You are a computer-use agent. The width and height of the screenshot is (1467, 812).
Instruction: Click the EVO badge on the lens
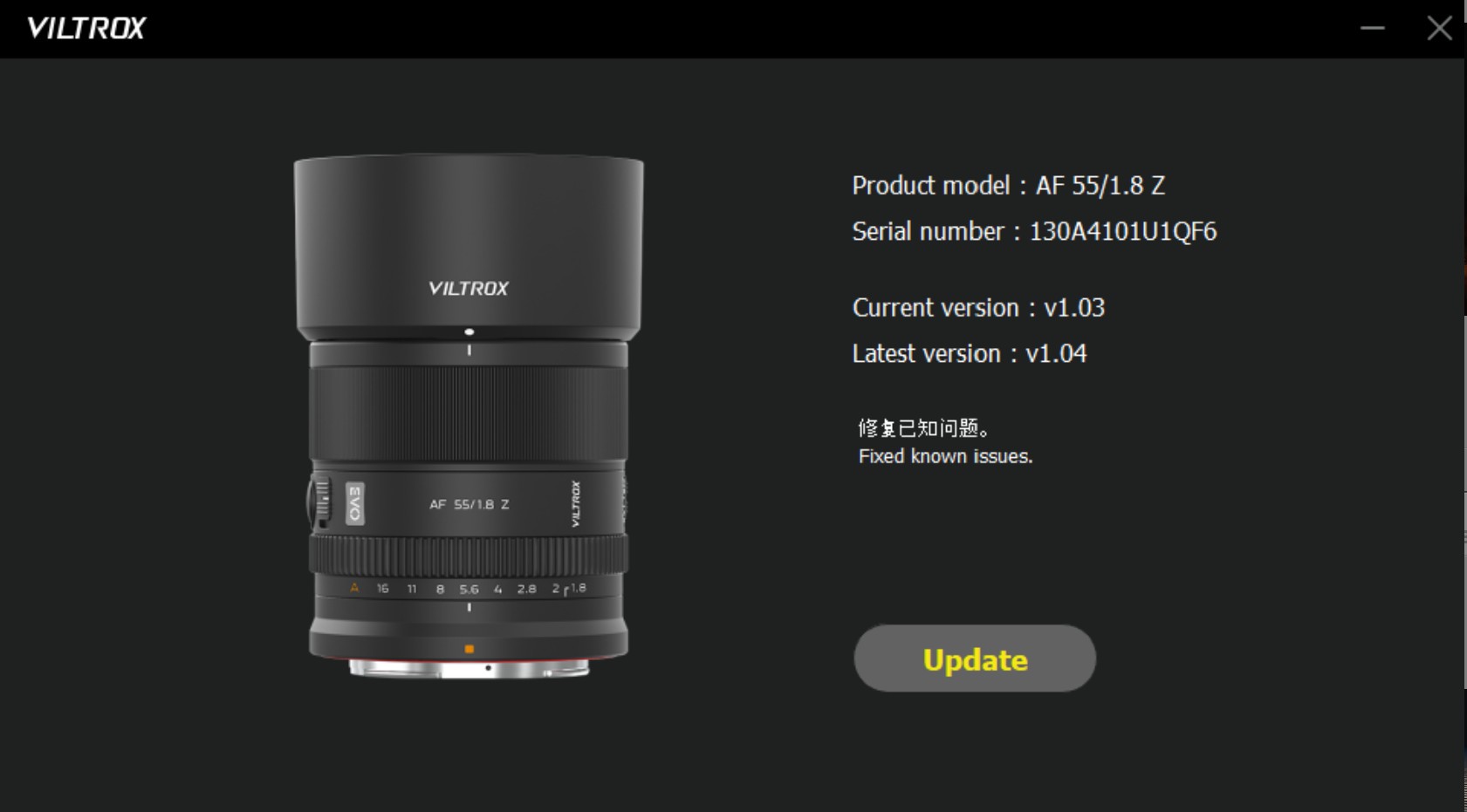point(354,503)
